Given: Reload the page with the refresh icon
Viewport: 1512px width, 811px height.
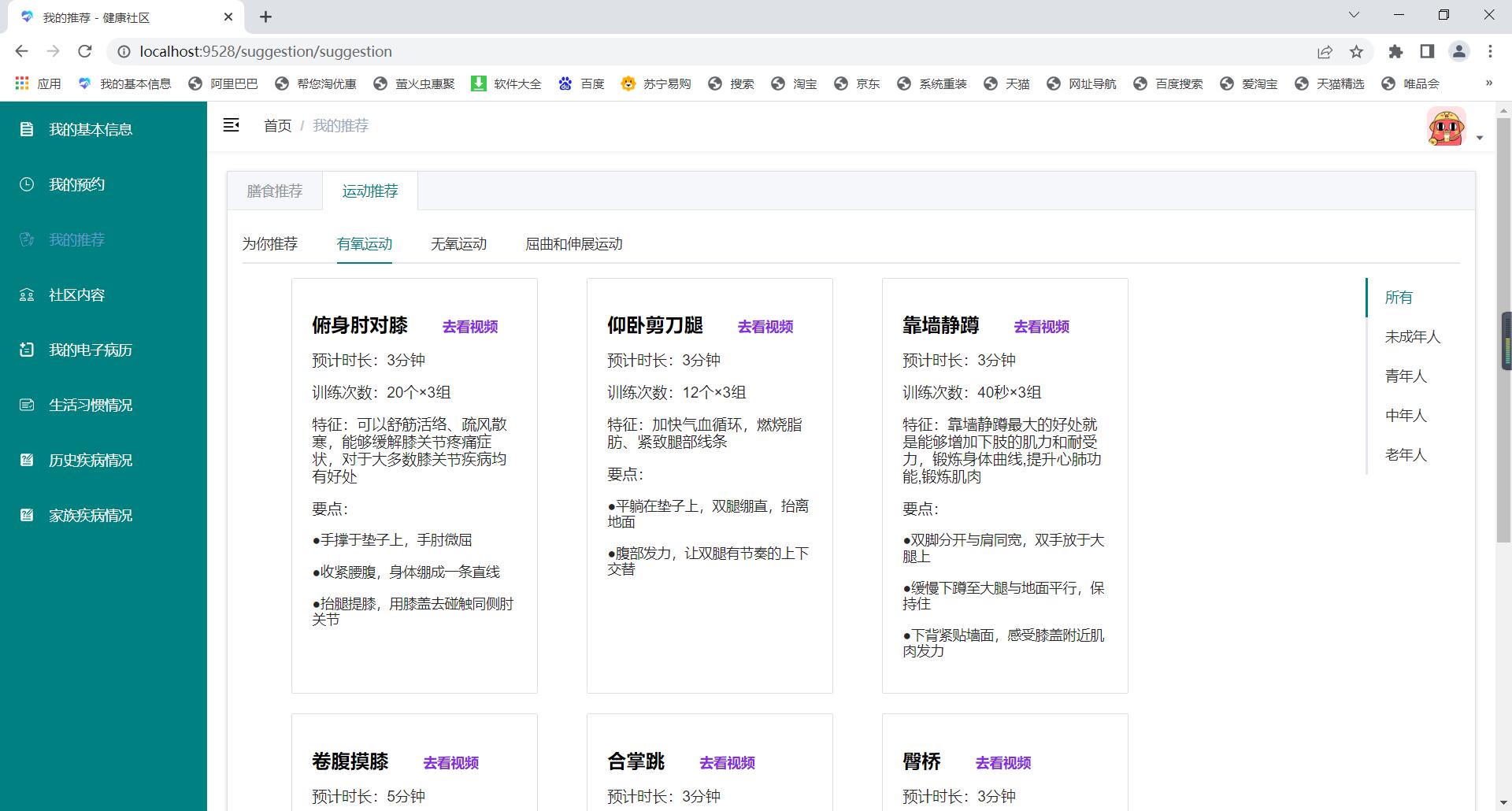Looking at the screenshot, I should click(x=85, y=51).
